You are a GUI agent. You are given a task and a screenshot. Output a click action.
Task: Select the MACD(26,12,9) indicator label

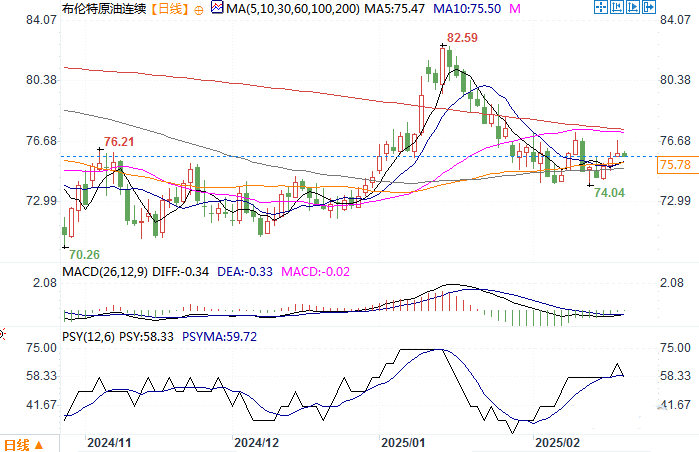(105, 271)
